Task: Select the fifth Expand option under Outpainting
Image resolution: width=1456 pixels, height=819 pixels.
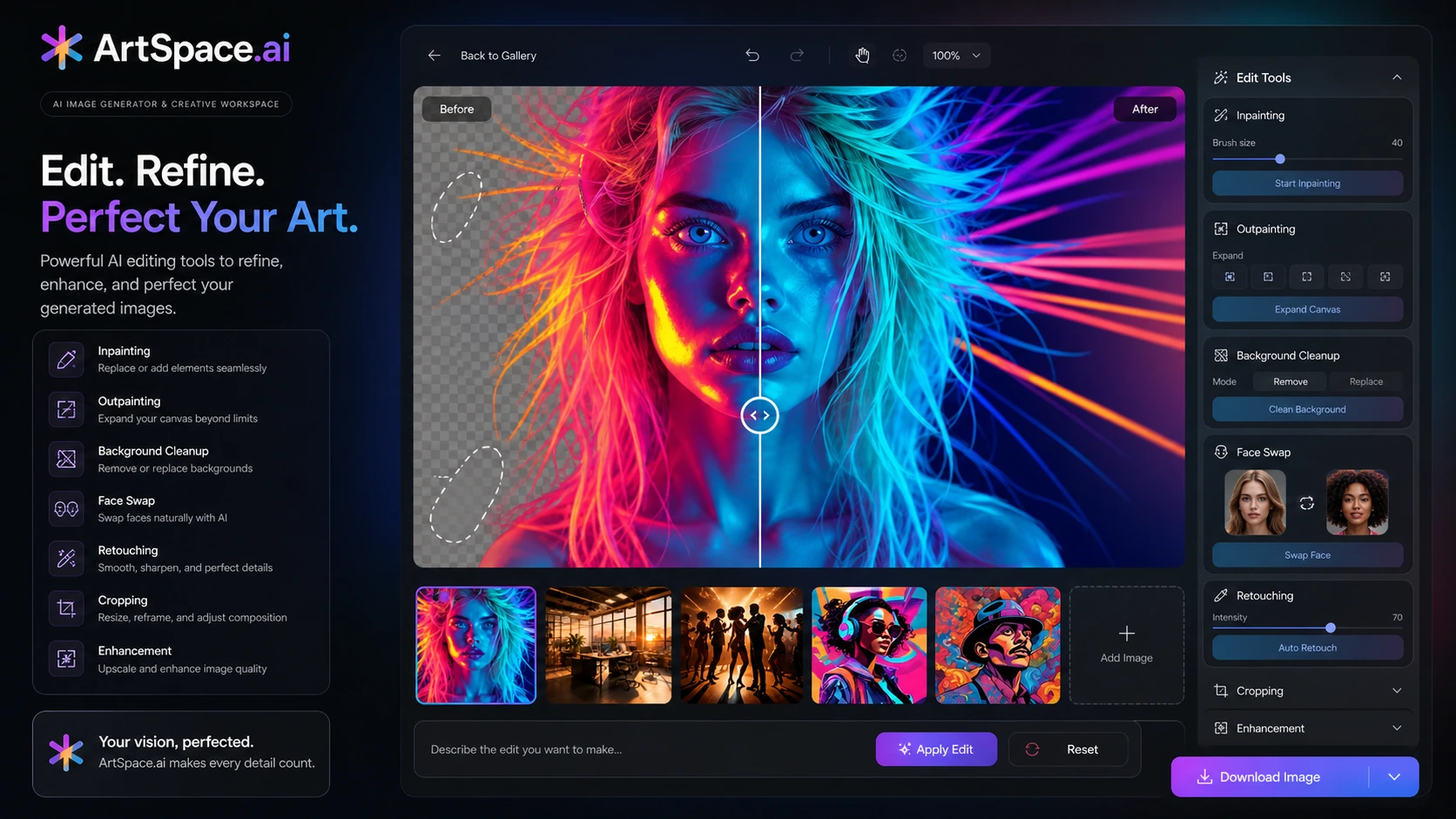Action: [1385, 277]
